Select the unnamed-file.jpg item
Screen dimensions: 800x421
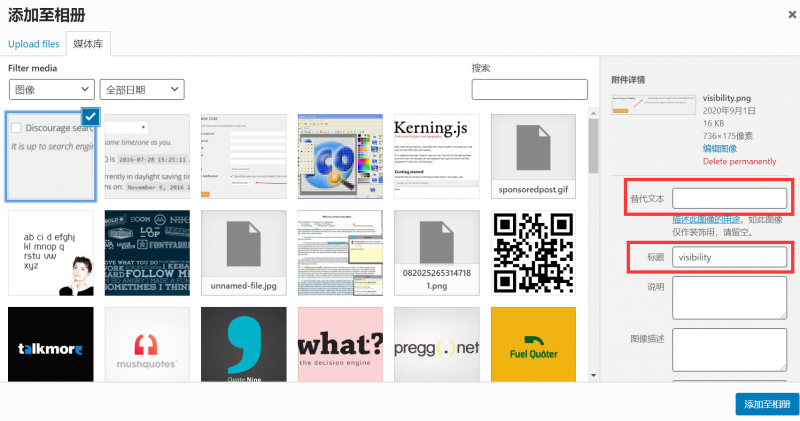(x=243, y=253)
